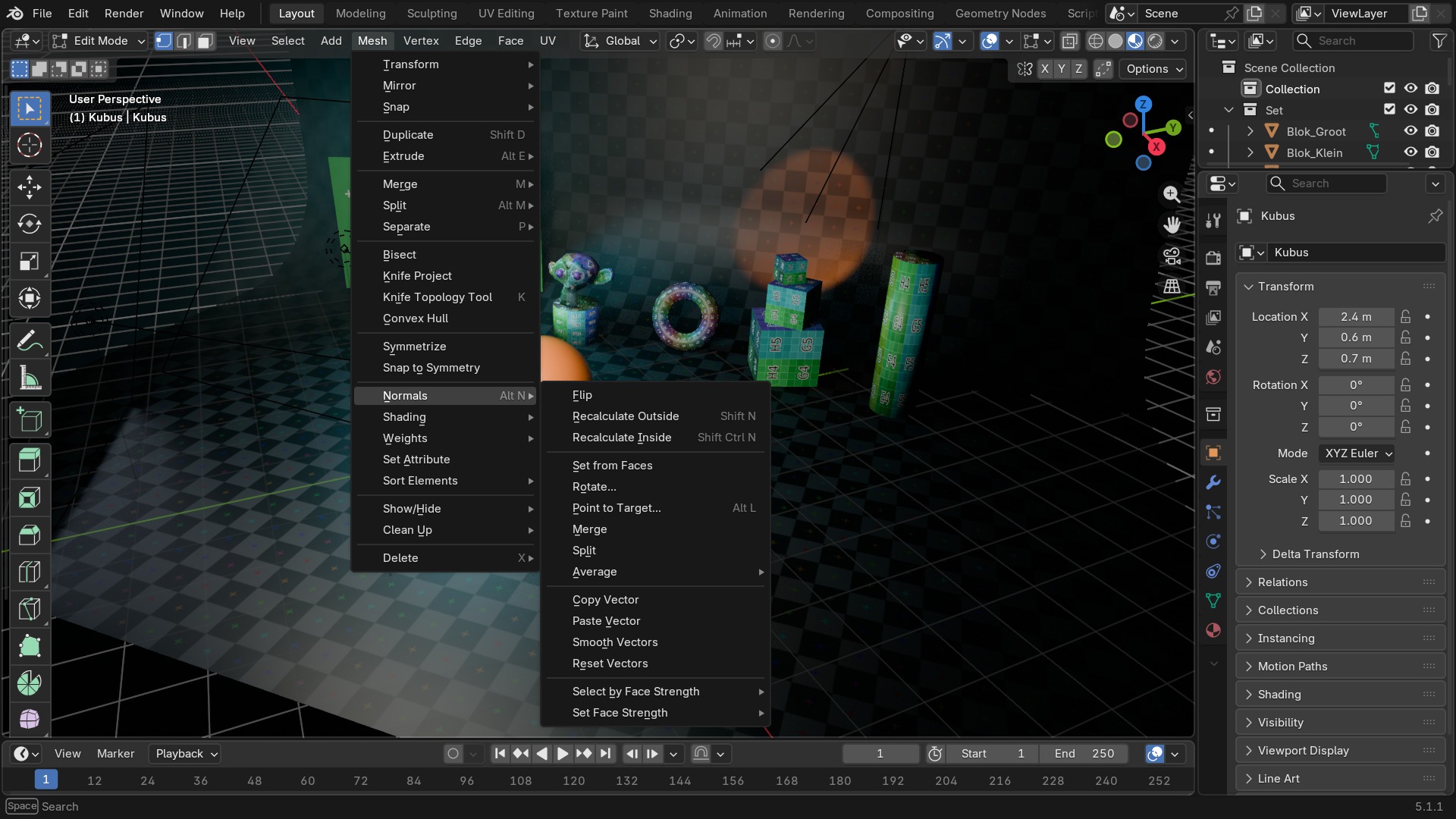The image size is (1456, 819).
Task: Select the Scale tool
Action: [x=30, y=262]
